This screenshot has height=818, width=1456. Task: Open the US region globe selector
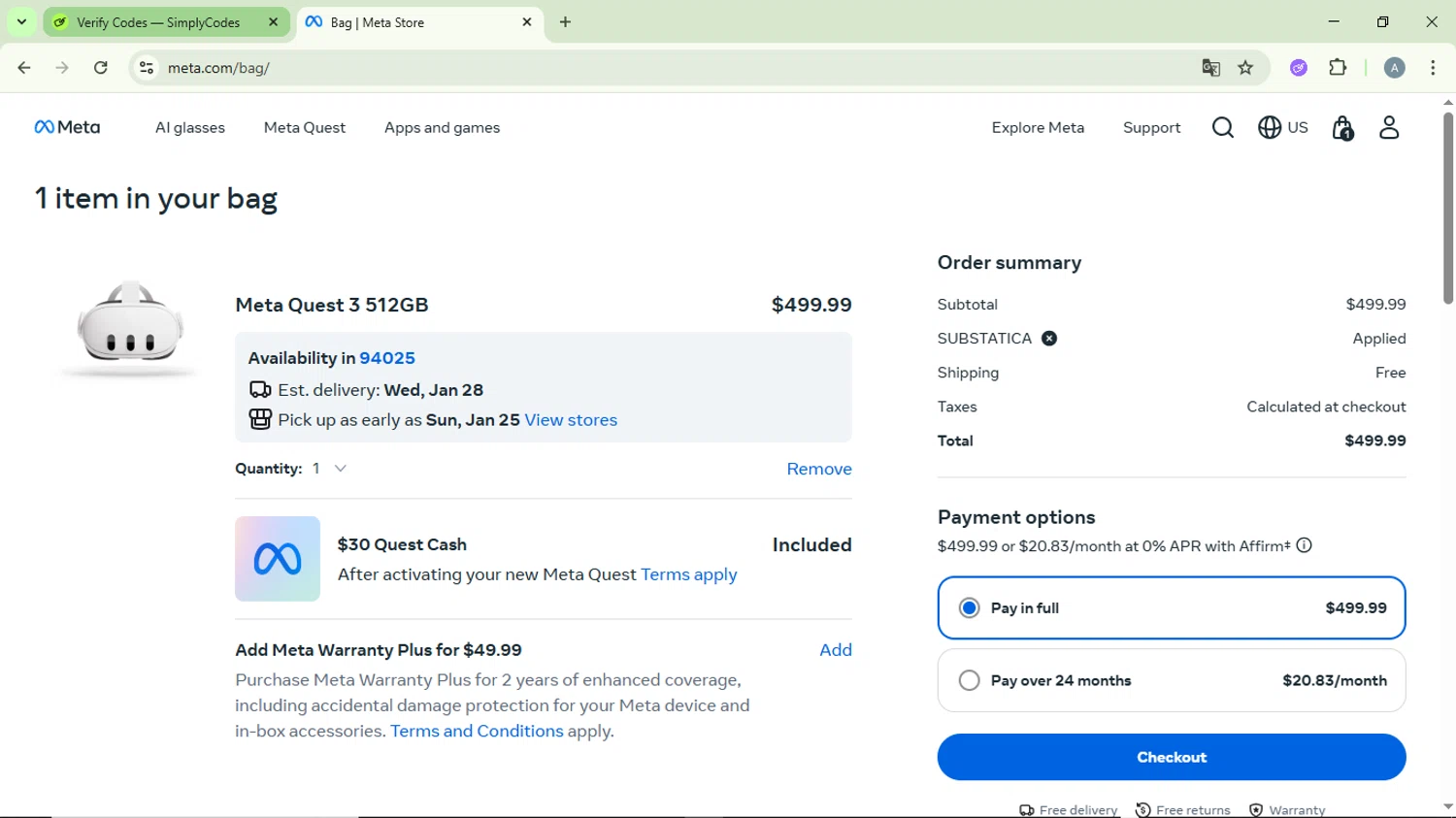point(1283,127)
